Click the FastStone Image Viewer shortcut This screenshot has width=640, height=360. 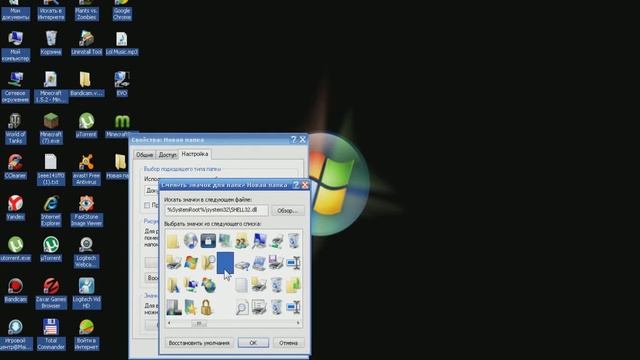click(86, 211)
